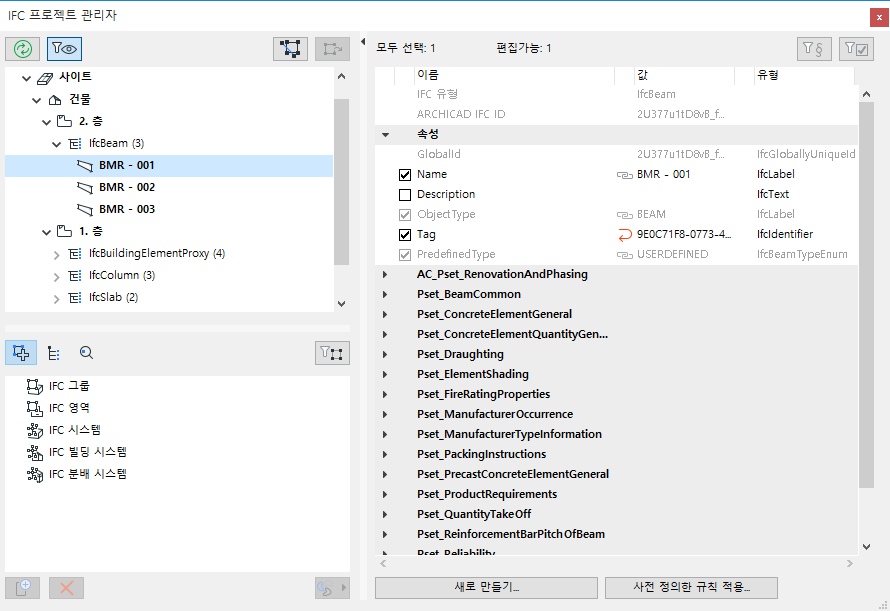
Task: Click the IFC 그룹 icon
Action: tap(35, 387)
